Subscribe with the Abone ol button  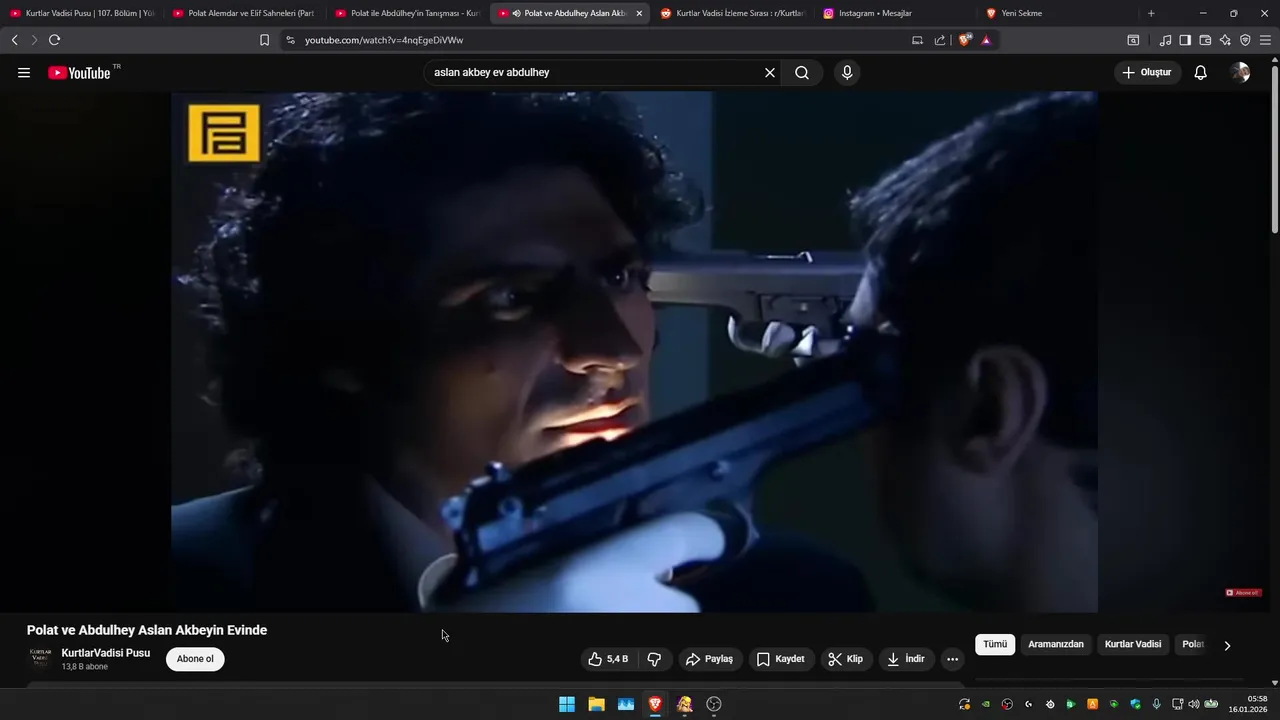tap(195, 659)
